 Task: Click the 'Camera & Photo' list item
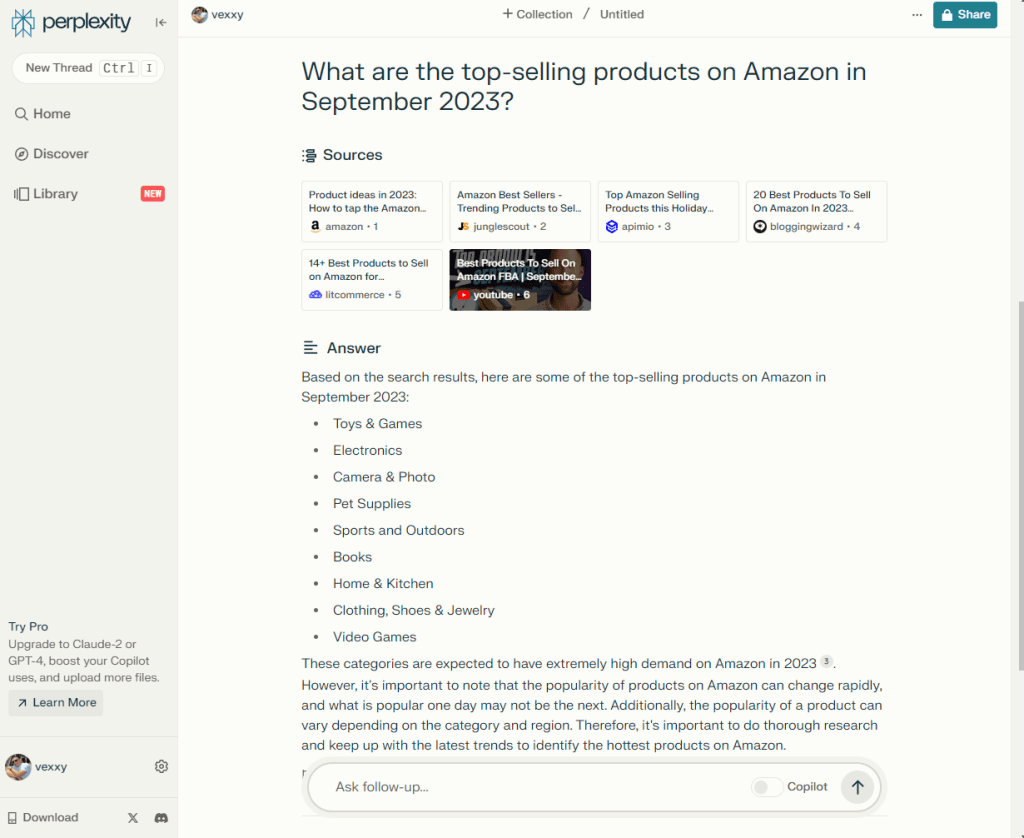pyautogui.click(x=384, y=477)
